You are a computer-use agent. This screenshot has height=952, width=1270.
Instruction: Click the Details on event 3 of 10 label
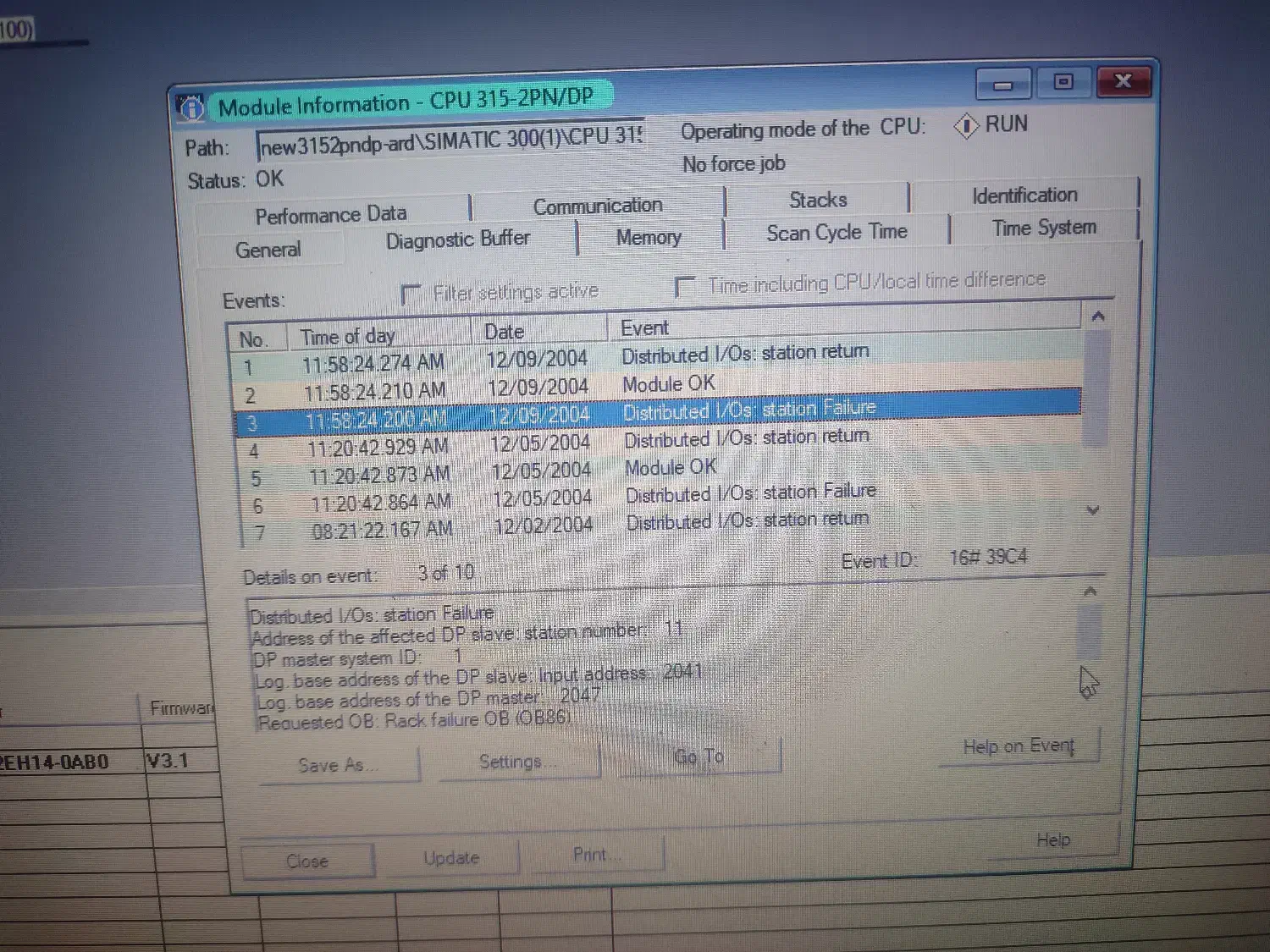(358, 575)
